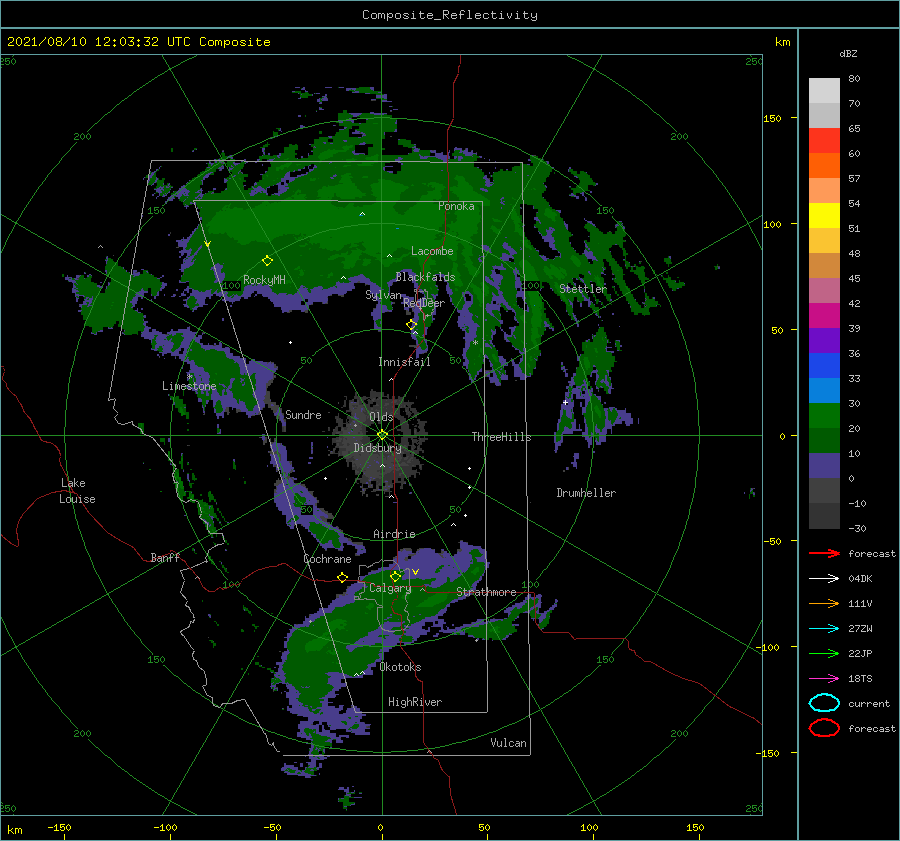This screenshot has height=841, width=900.
Task: Select the magenta 42-39 dBZ swatch
Action: [x=824, y=316]
